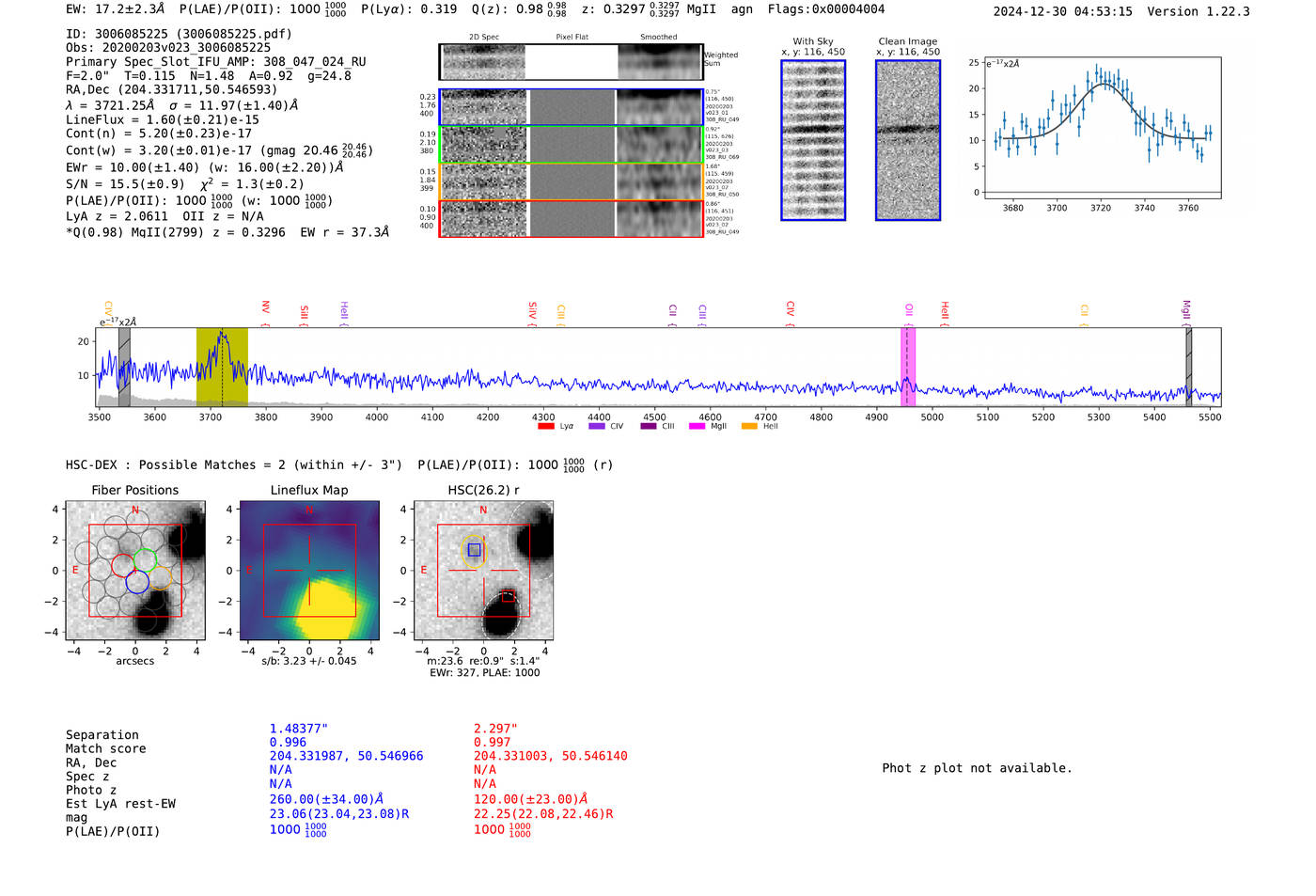The width and height of the screenshot is (1316, 896).
Task: Select the blue 1.48377" separation value
Action: (299, 729)
